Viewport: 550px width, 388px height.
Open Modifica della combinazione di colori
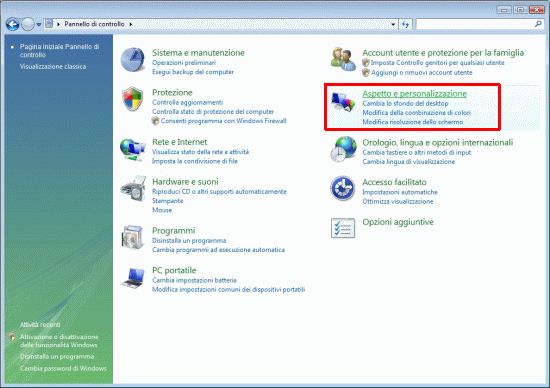416,113
